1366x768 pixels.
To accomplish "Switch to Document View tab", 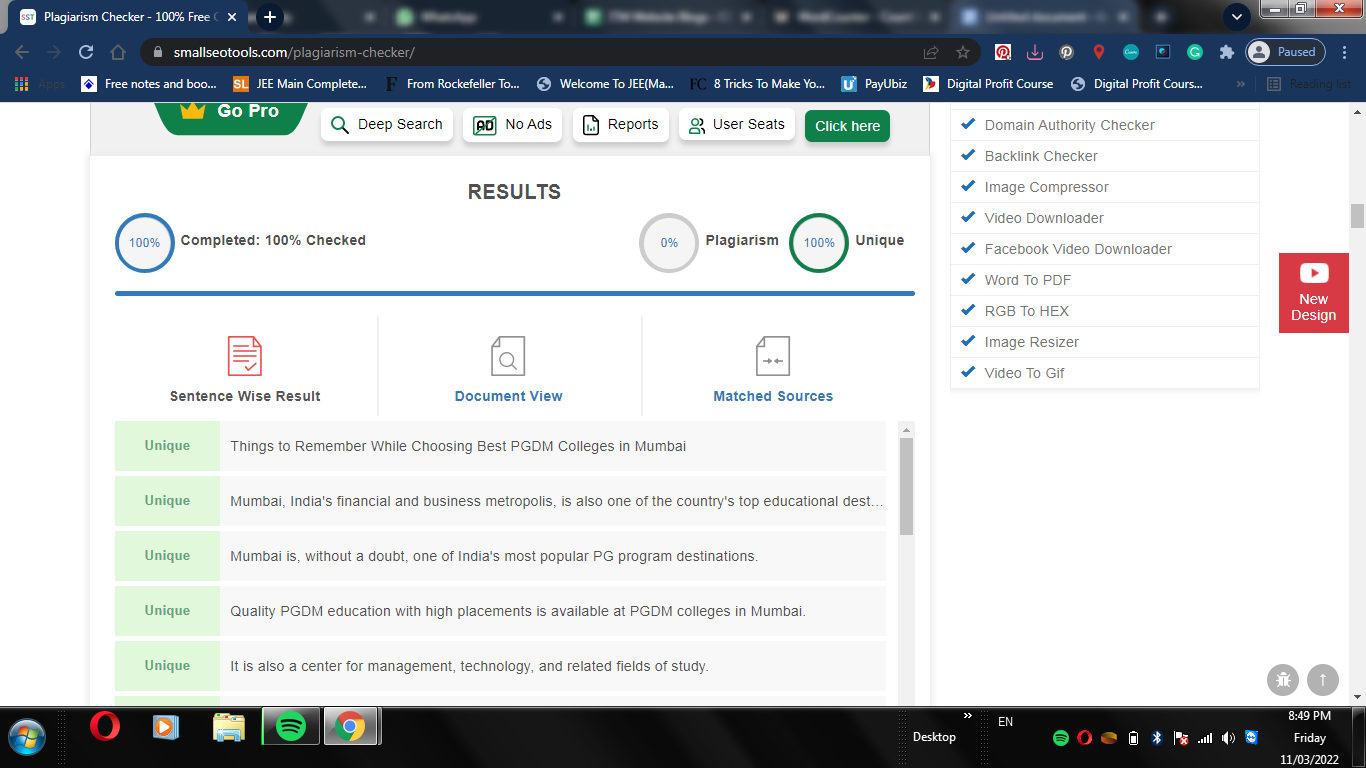I will point(508,396).
